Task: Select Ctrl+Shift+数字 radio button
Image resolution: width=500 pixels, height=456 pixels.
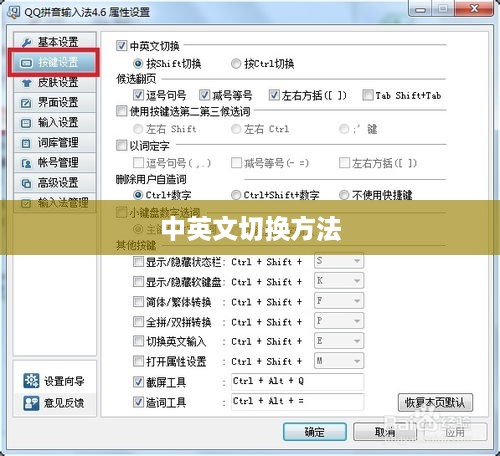Action: (236, 195)
